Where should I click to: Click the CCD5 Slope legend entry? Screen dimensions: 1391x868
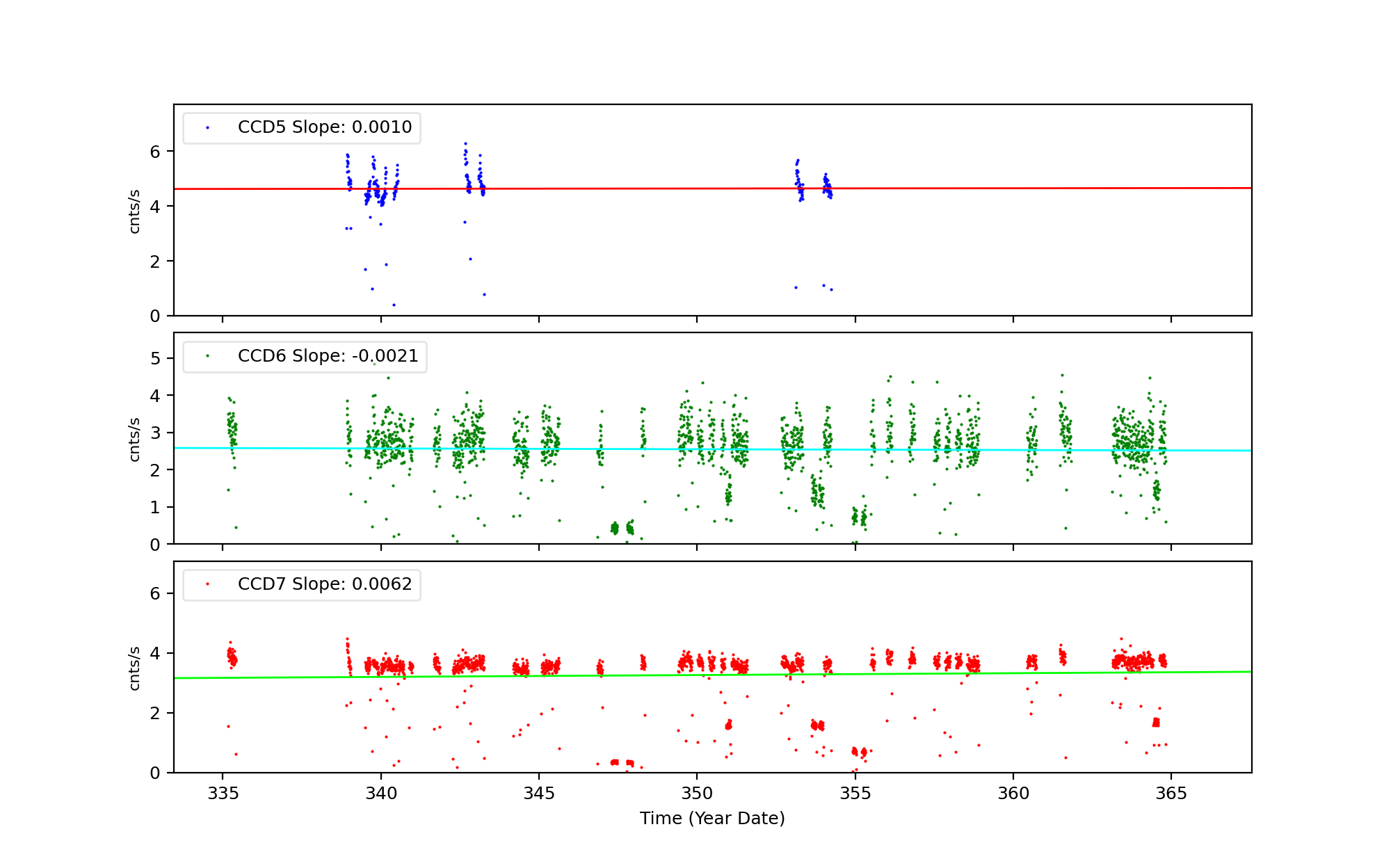[324, 127]
